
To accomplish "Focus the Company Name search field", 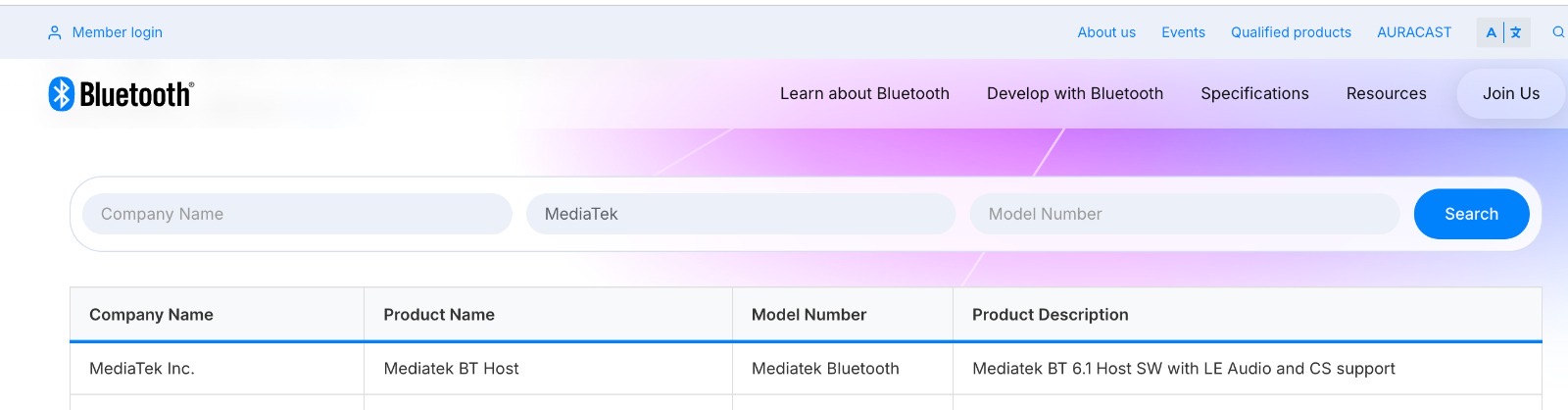I will point(296,214).
